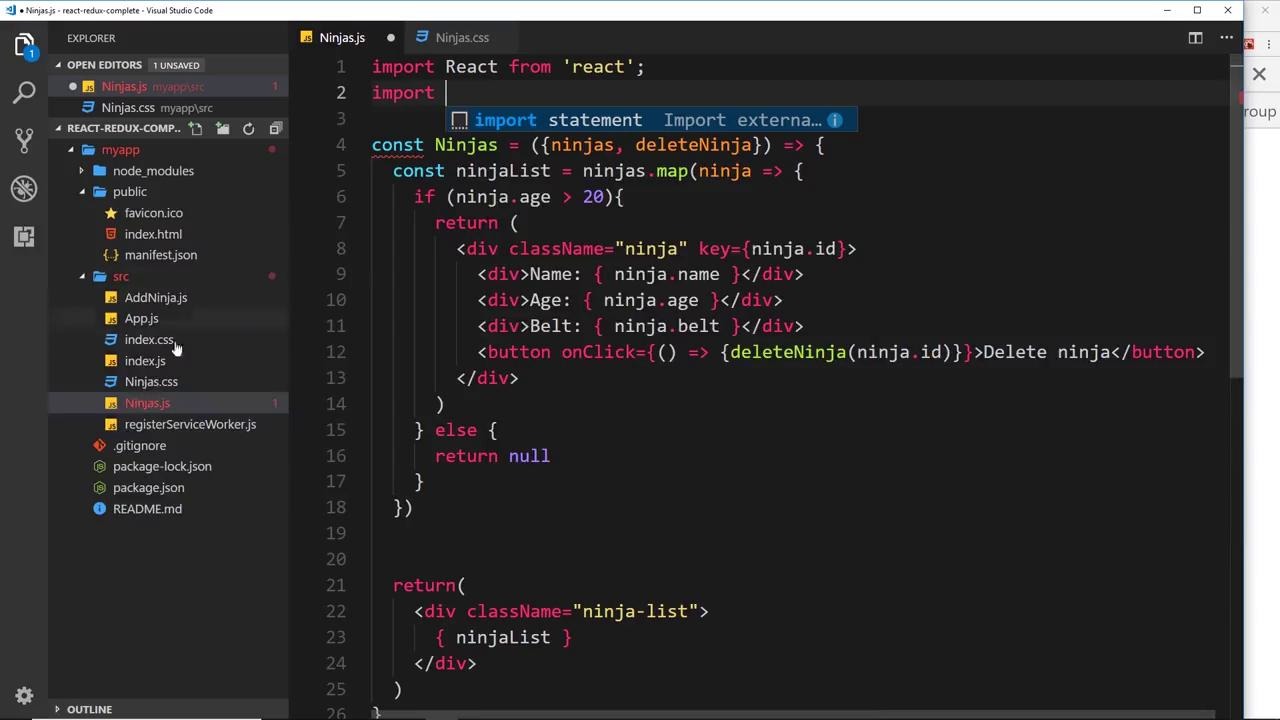Open the editor More Actions menu
The width and height of the screenshot is (1280, 720).
1226,38
